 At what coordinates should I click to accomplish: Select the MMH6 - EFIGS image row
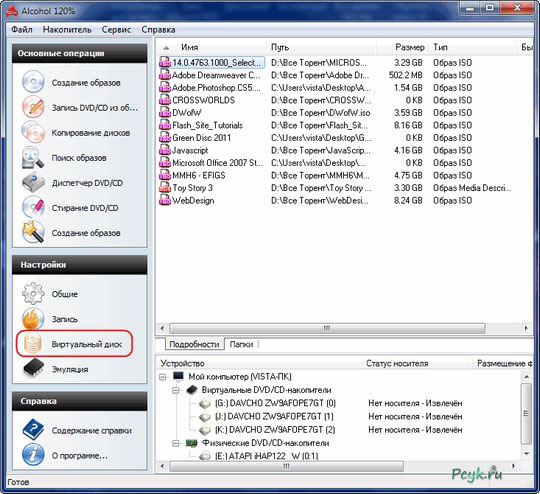(344, 175)
